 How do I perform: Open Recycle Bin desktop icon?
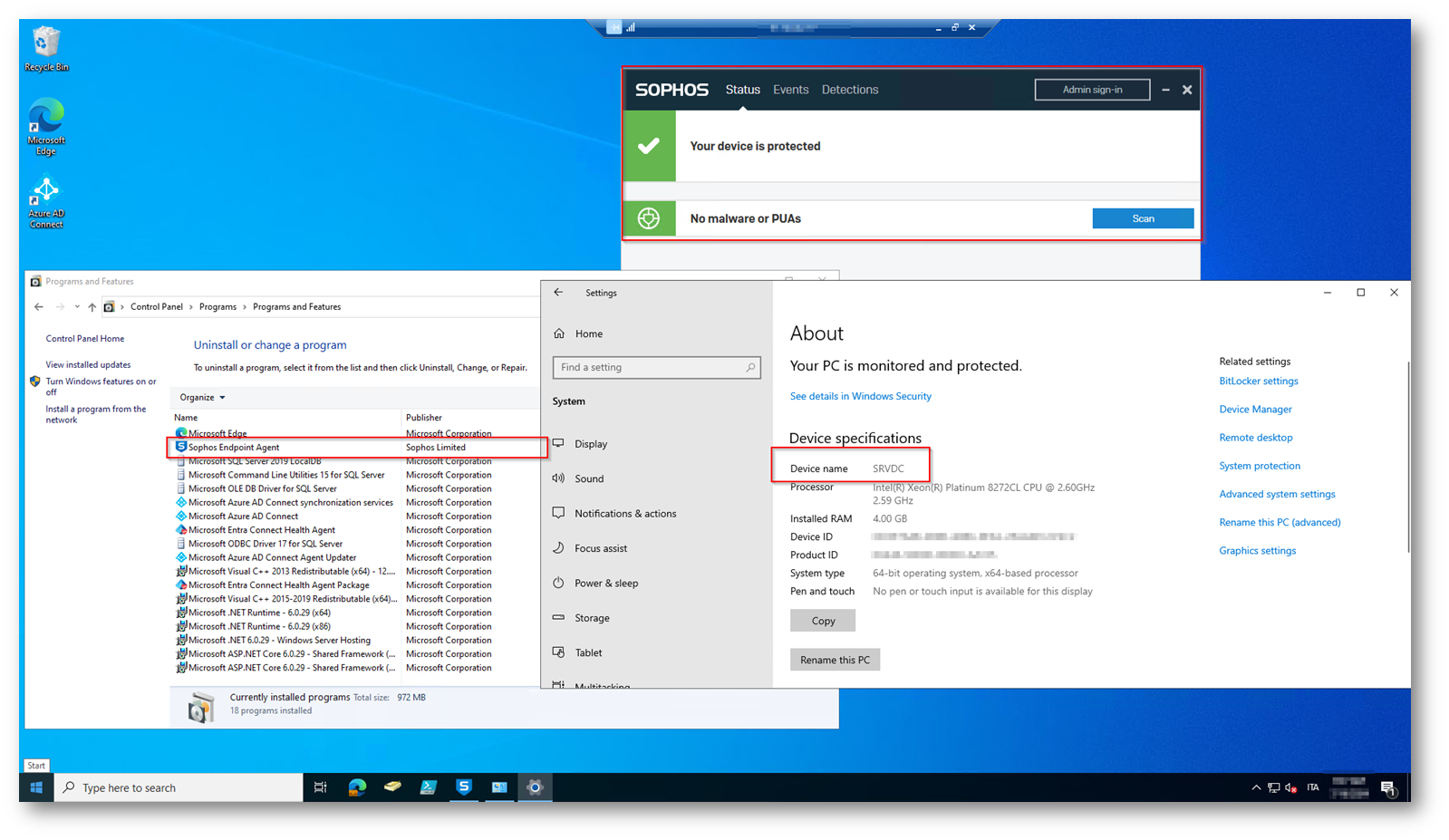point(45,49)
